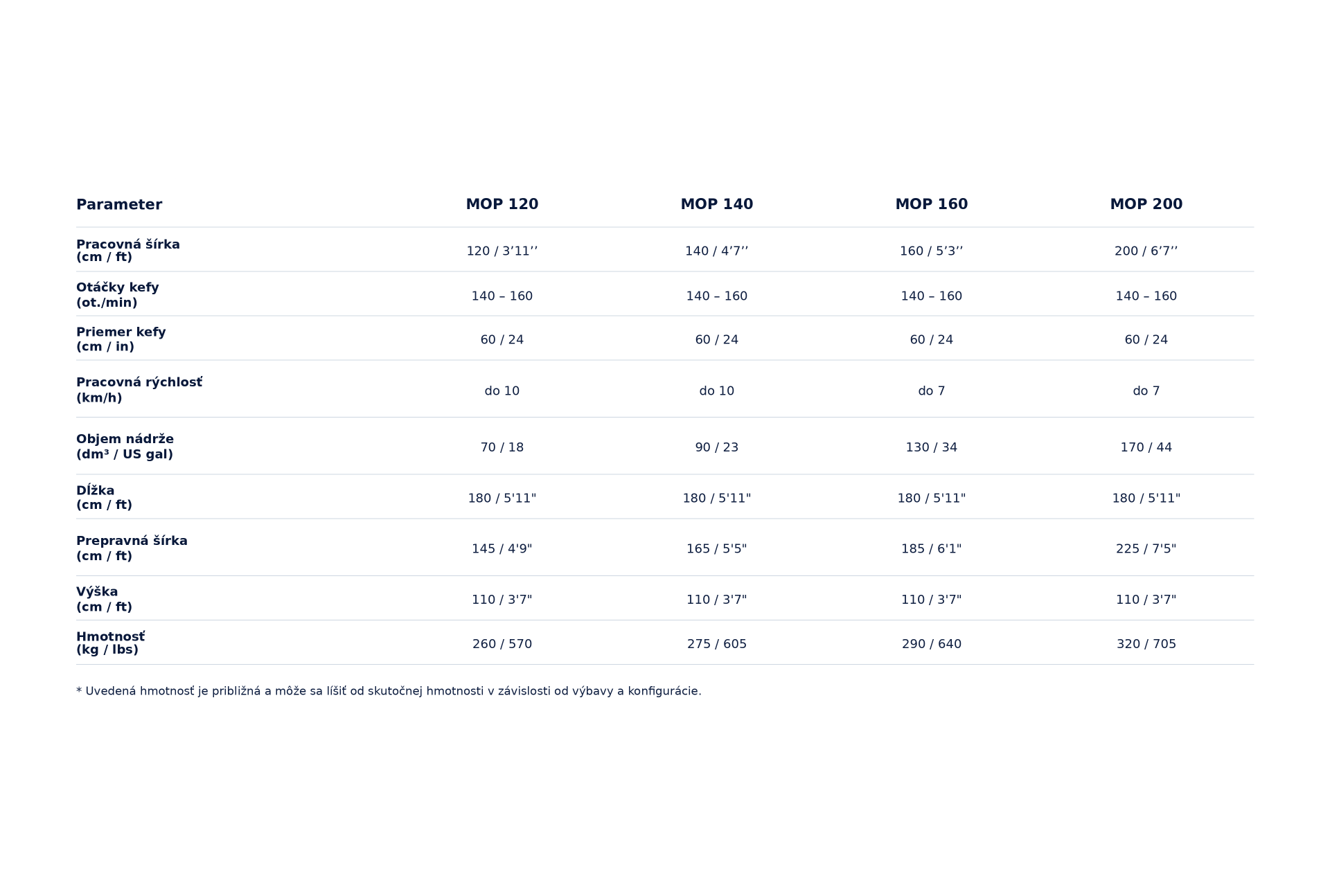Select the 170 / 44 tank volume cell
The height and width of the screenshot is (896, 1330).
pyautogui.click(x=1146, y=447)
